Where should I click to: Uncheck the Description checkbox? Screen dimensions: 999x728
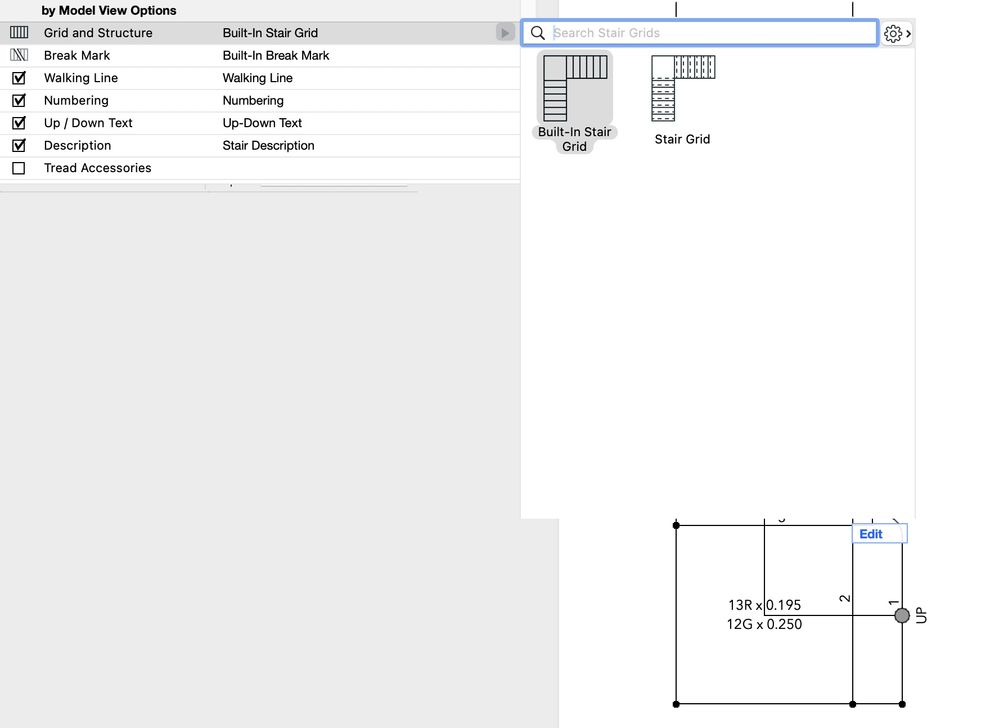pos(19,145)
